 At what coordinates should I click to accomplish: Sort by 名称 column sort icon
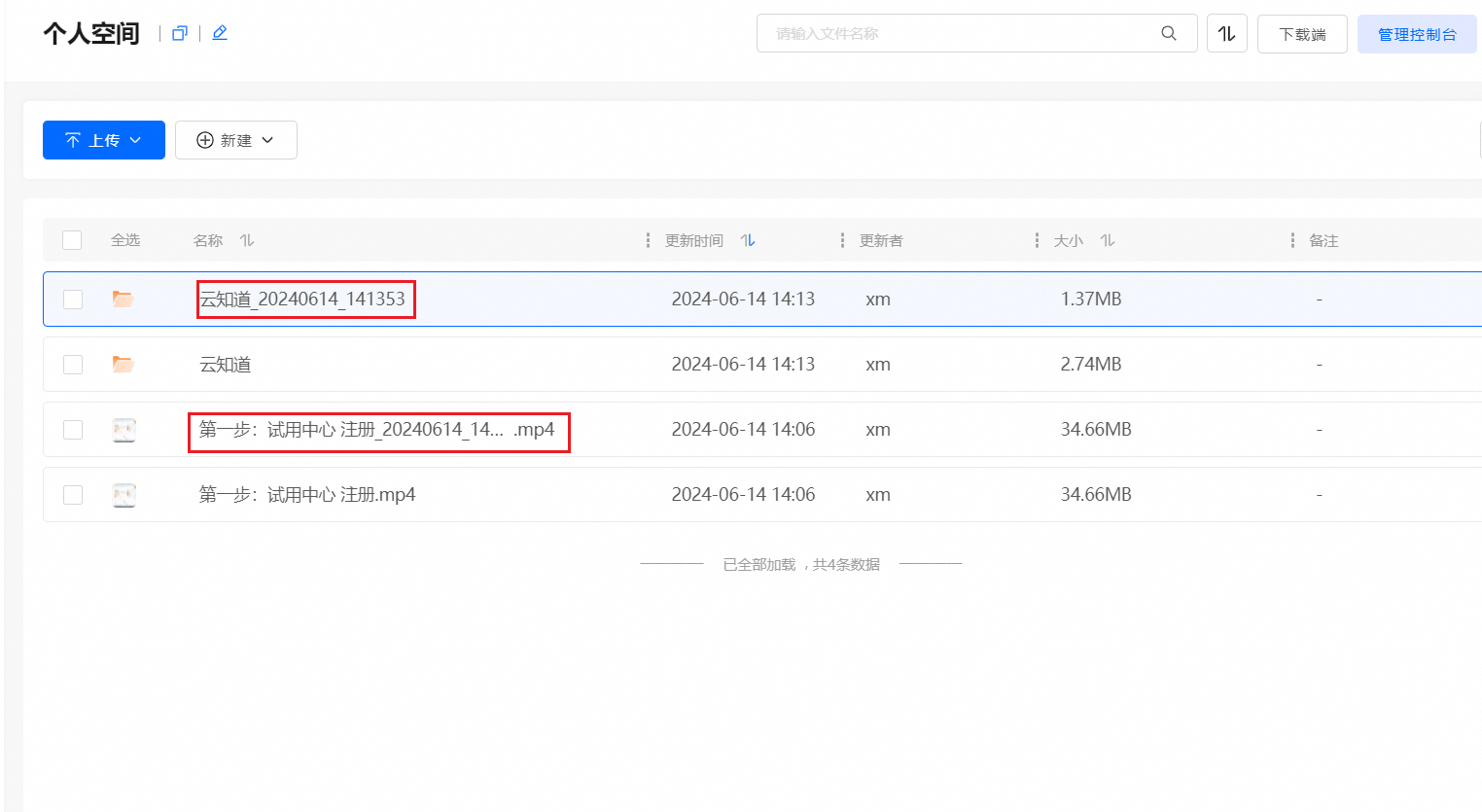247,240
